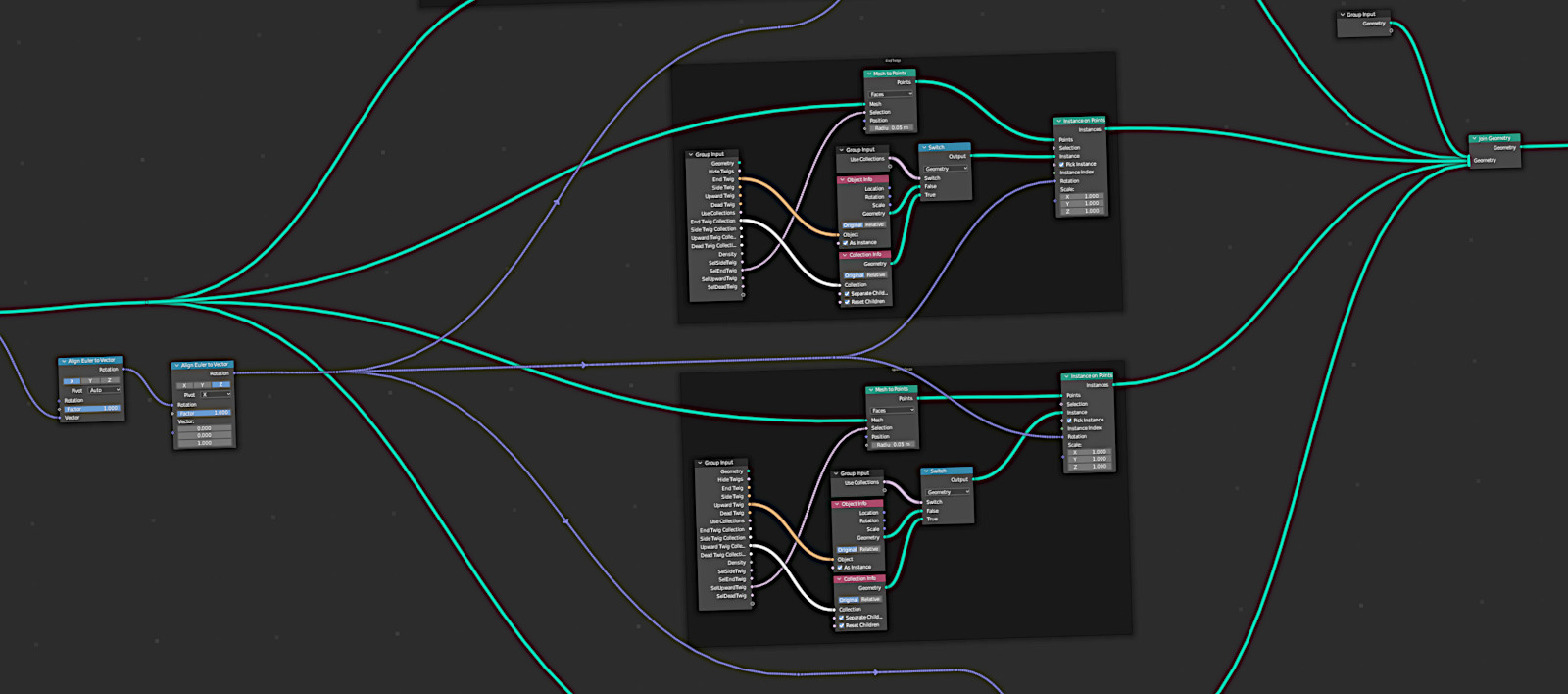The width and height of the screenshot is (1568, 694).
Task: Click Factor slider in Align Euler with Pivot X
Action: click(204, 413)
